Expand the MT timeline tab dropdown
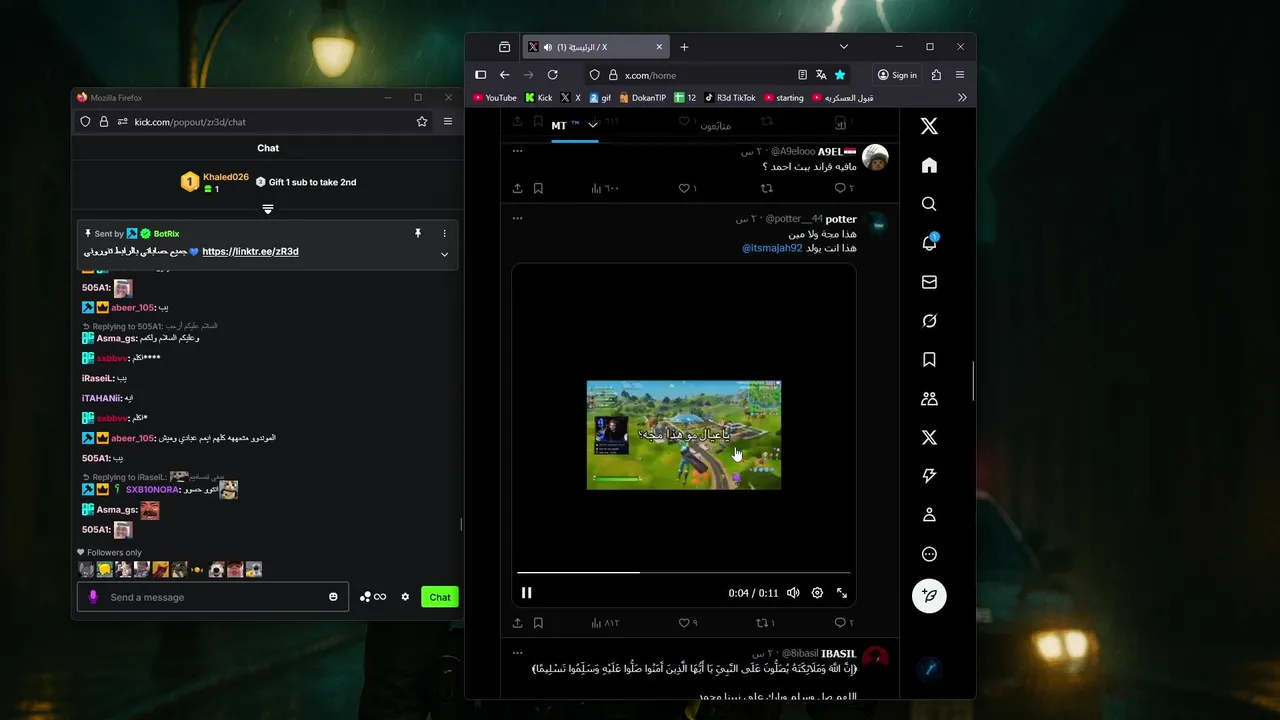The image size is (1280, 720). [593, 125]
